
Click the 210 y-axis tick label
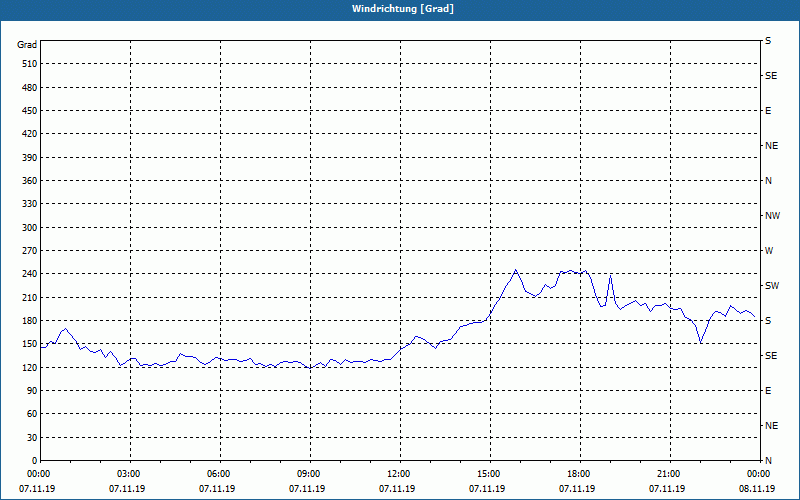tap(30, 297)
